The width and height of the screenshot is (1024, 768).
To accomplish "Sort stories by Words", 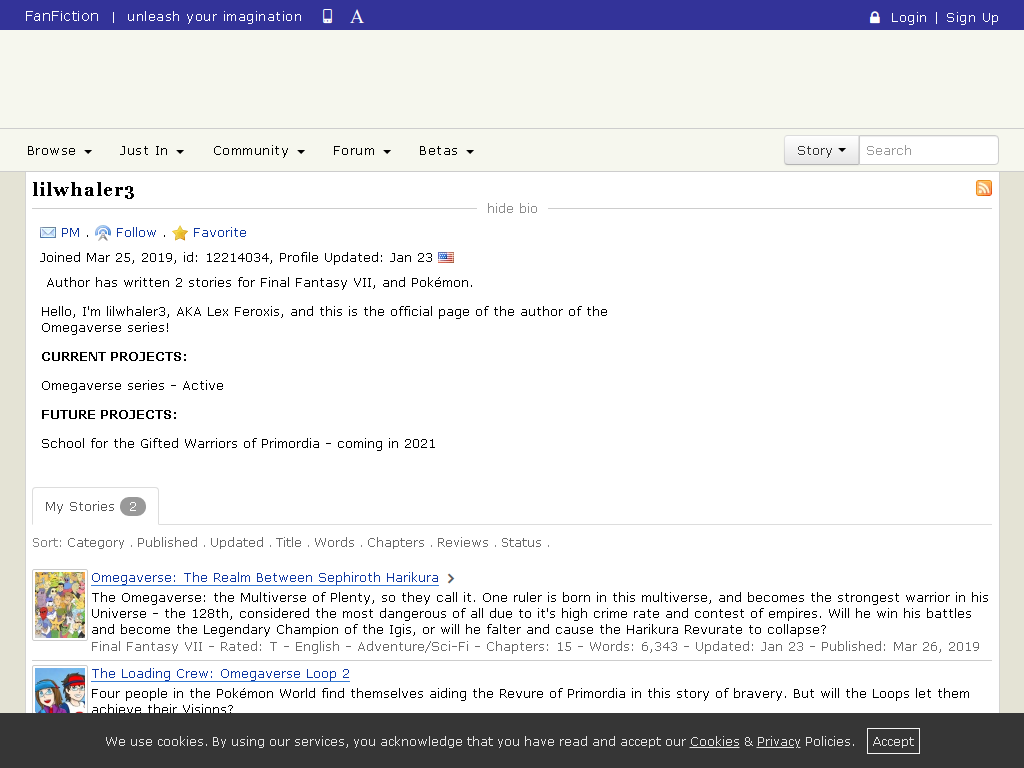I will click(x=334, y=543).
